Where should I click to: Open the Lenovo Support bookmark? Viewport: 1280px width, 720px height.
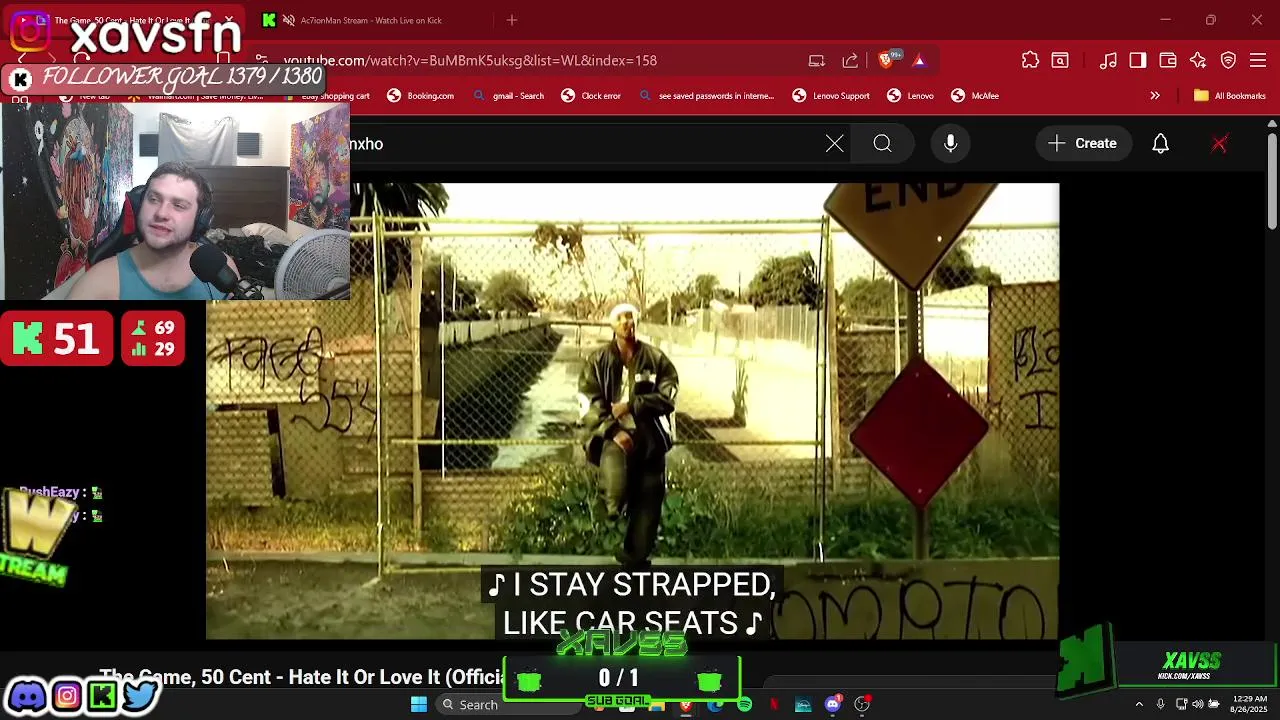[x=831, y=96]
